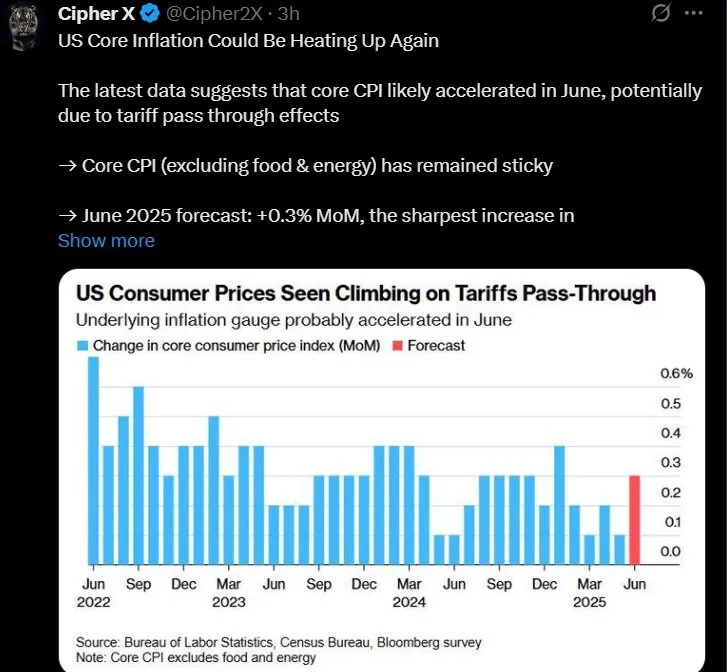
Task: Click the chart source line mentioning Bloomberg survey
Action: pyautogui.click(x=278, y=641)
